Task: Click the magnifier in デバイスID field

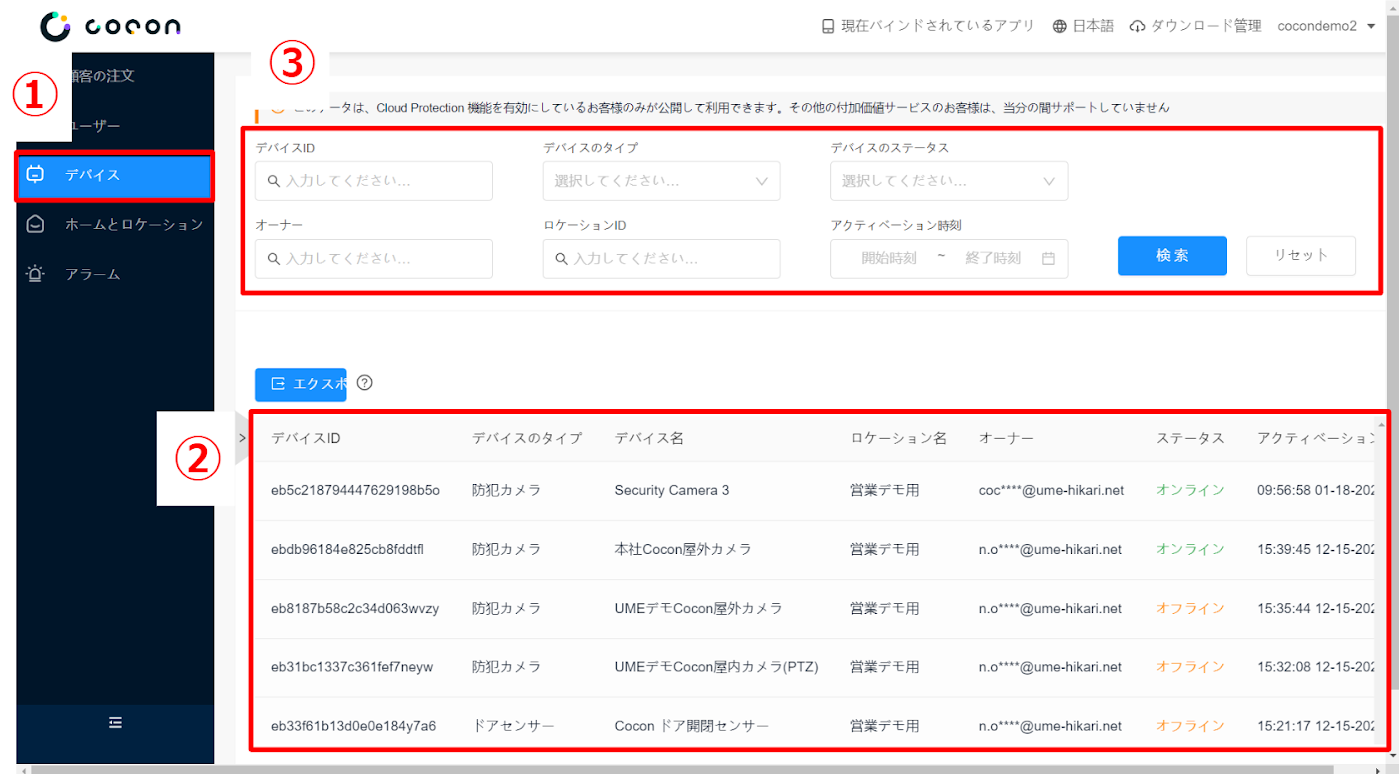Action: pyautogui.click(x=274, y=182)
